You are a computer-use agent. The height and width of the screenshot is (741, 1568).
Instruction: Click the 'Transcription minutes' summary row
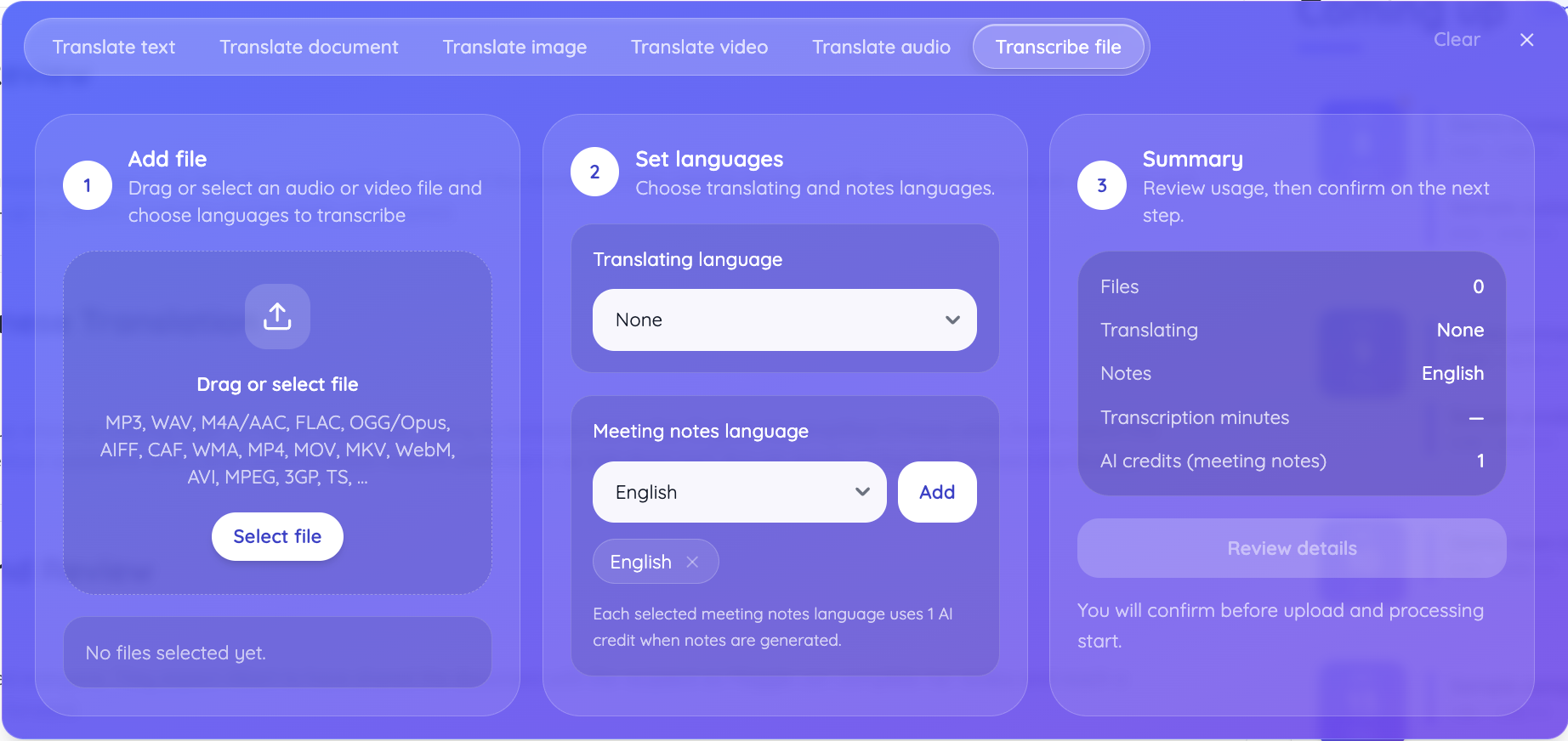click(x=1292, y=417)
